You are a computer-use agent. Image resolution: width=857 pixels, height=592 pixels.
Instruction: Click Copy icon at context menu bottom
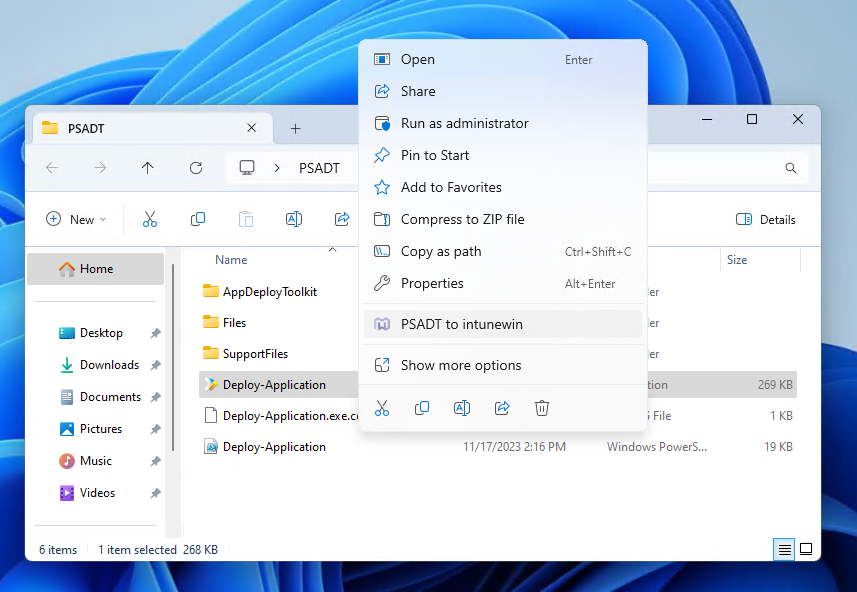pos(422,408)
